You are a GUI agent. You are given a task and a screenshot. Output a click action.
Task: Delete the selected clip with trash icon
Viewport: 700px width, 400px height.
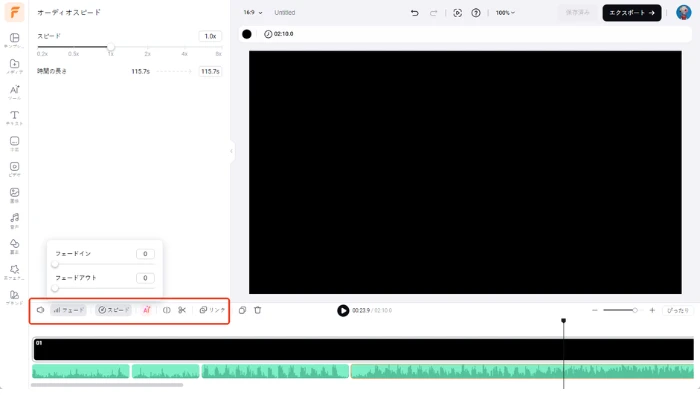(258, 310)
